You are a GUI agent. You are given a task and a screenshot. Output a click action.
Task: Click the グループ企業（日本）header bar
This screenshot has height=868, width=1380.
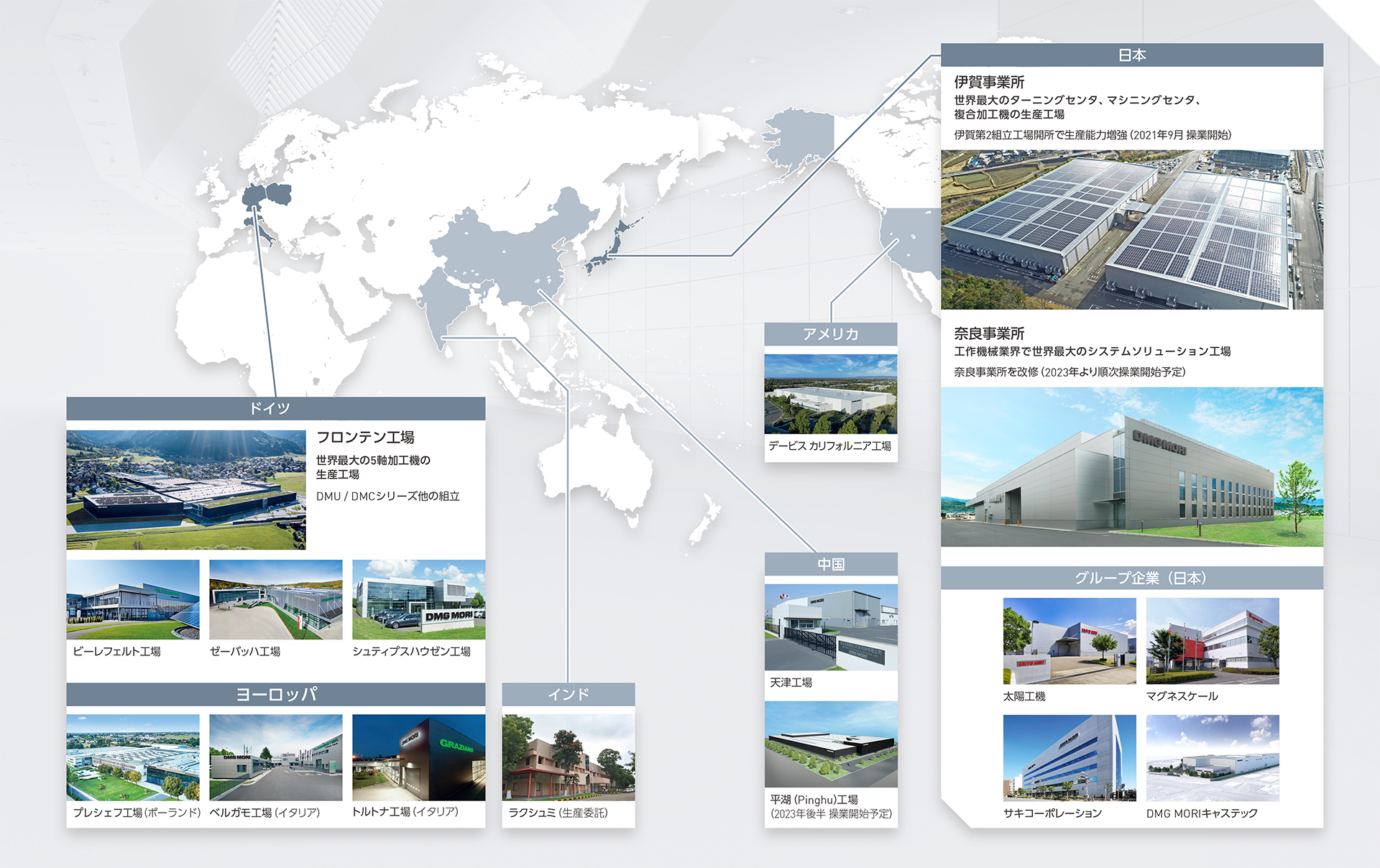click(1132, 578)
